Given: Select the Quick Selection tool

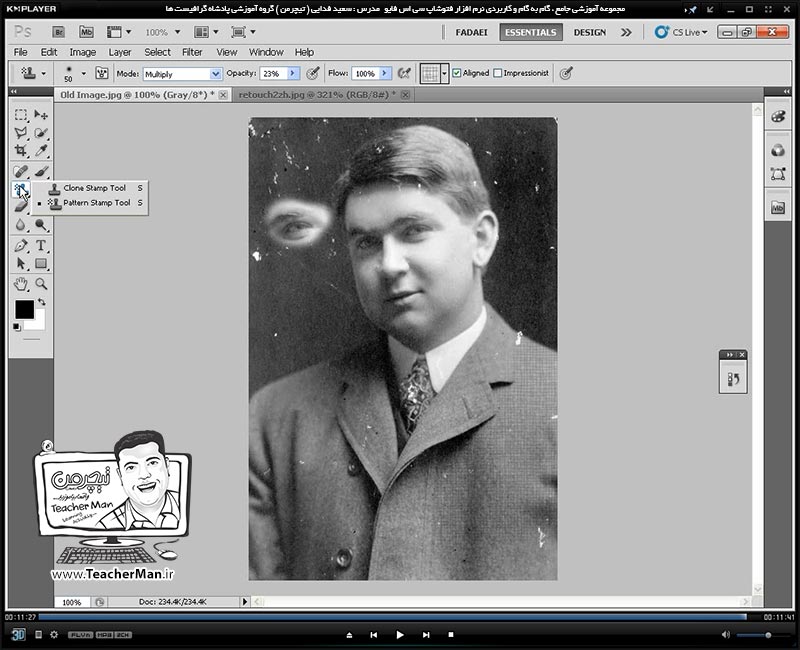Looking at the screenshot, I should pyautogui.click(x=41, y=133).
